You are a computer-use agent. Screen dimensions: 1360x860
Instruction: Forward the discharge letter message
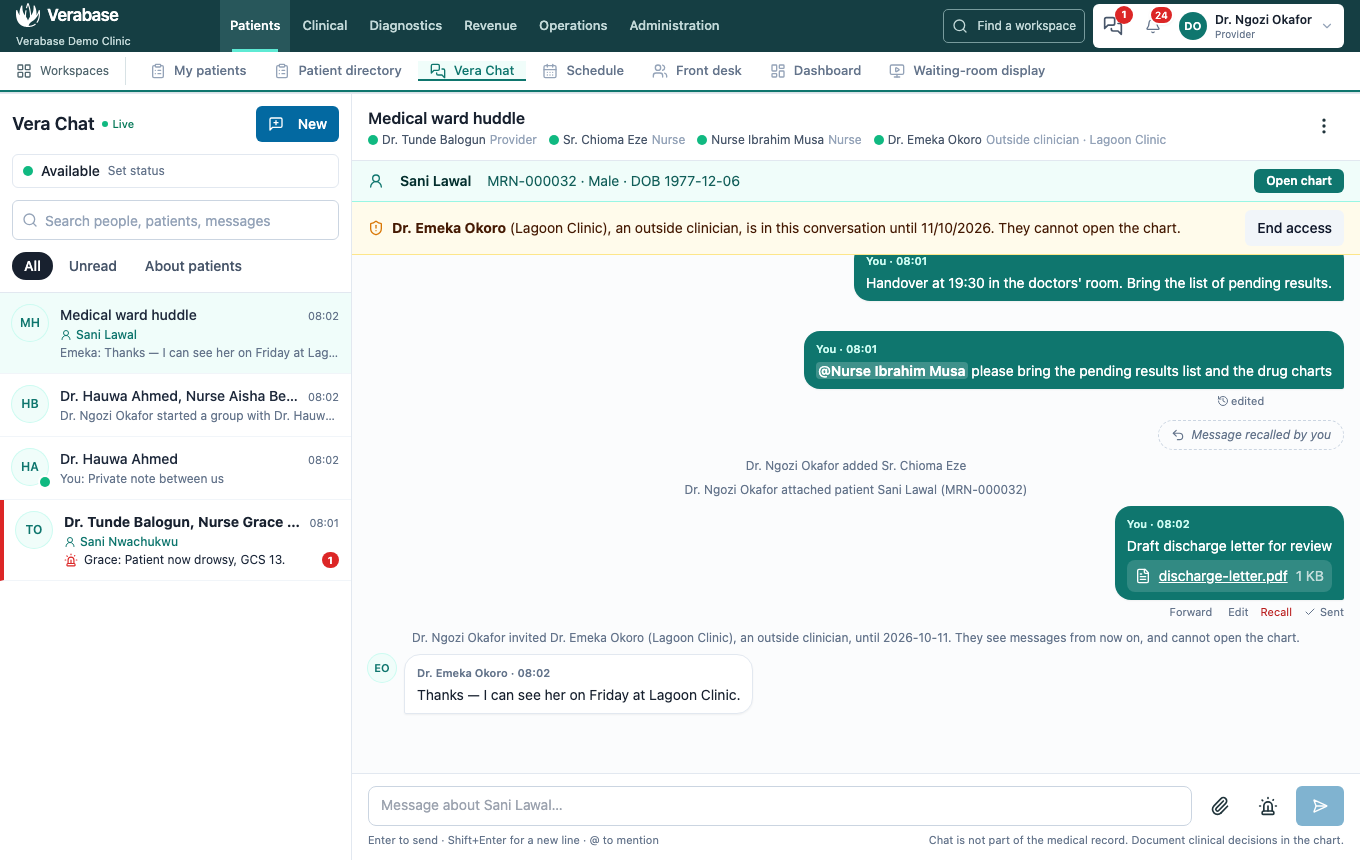pyautogui.click(x=1191, y=612)
